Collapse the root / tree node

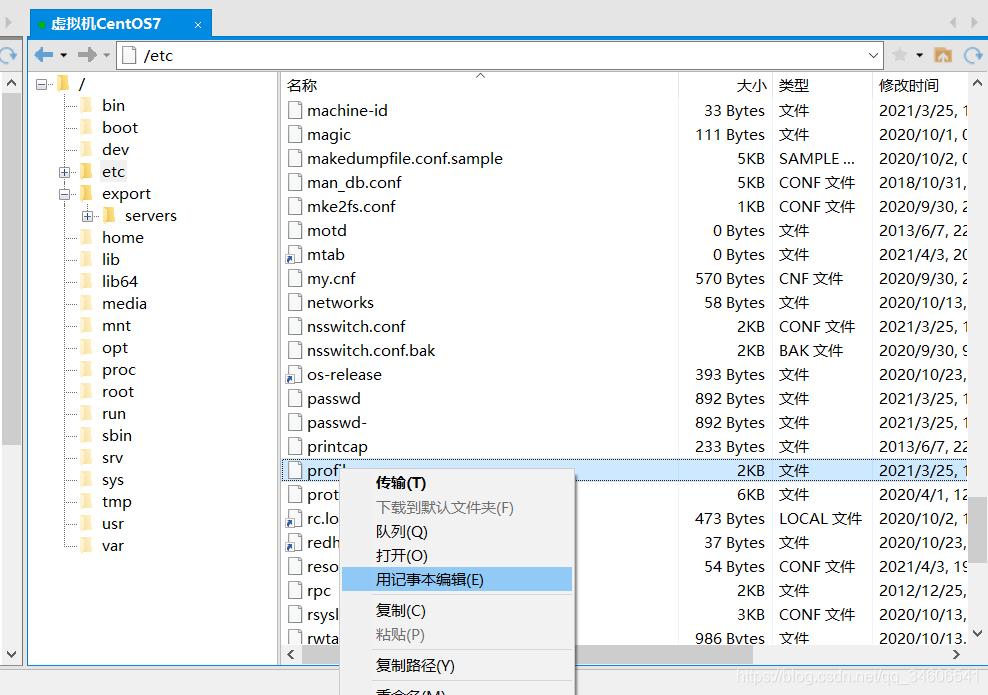42,84
